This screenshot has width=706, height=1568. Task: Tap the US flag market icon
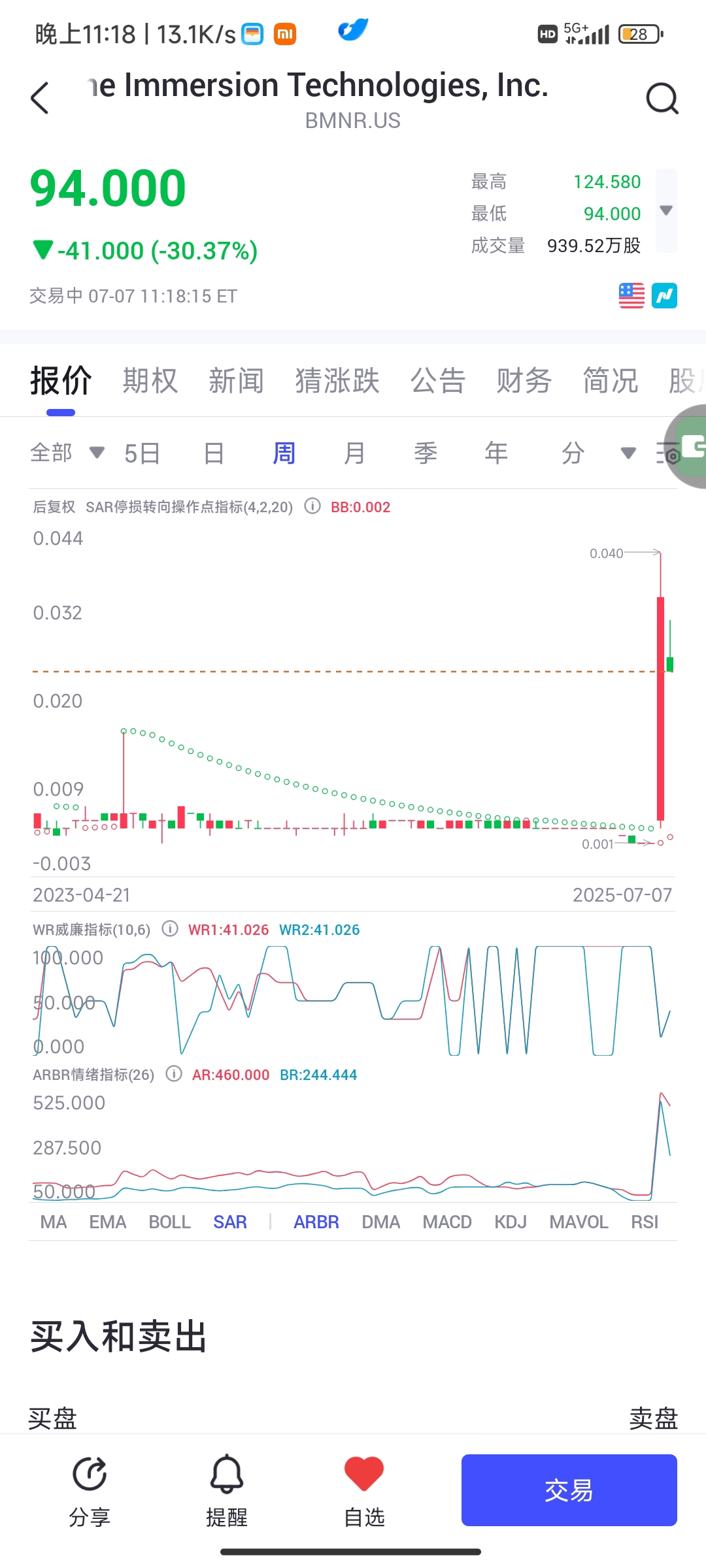631,295
